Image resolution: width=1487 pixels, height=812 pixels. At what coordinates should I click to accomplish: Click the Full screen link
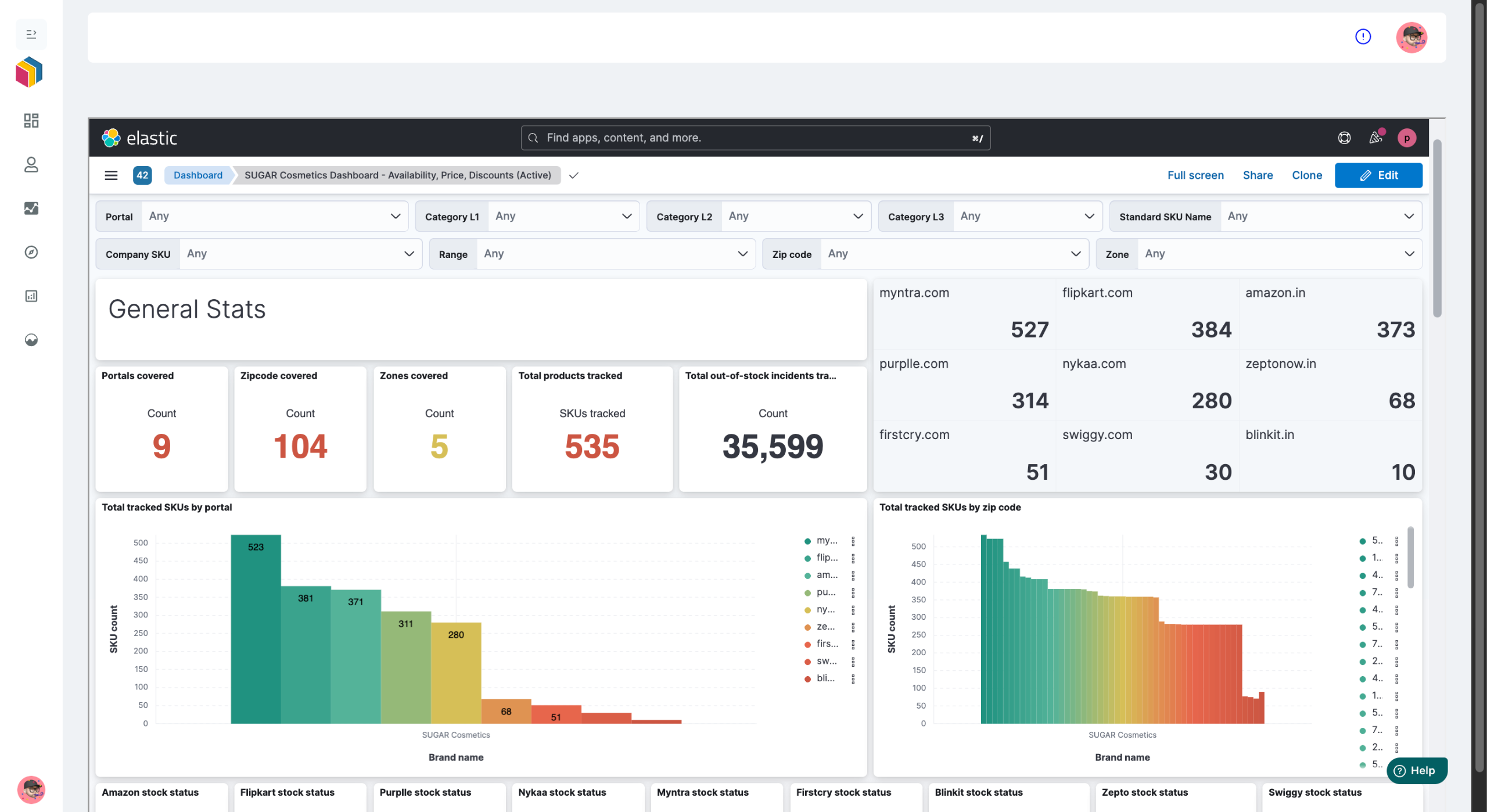pos(1195,175)
